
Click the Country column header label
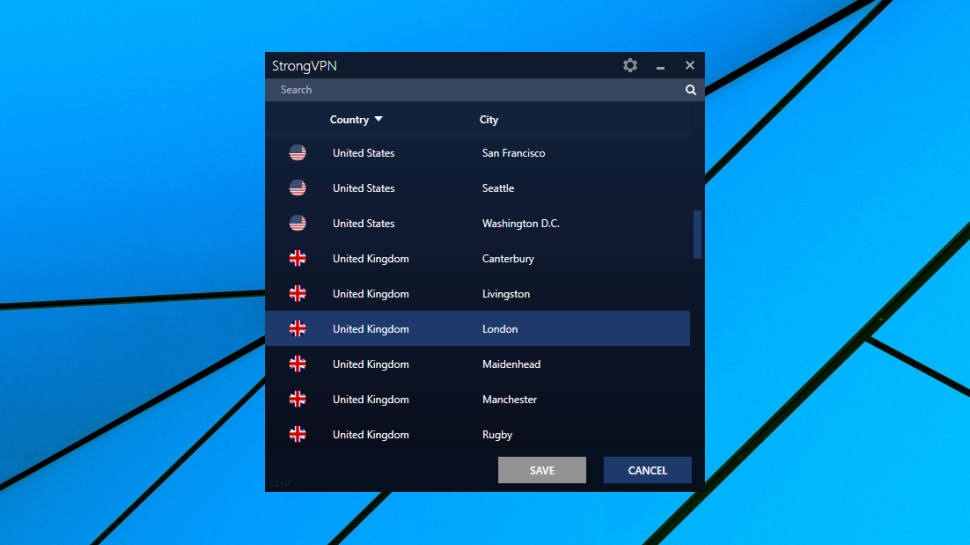pos(349,120)
